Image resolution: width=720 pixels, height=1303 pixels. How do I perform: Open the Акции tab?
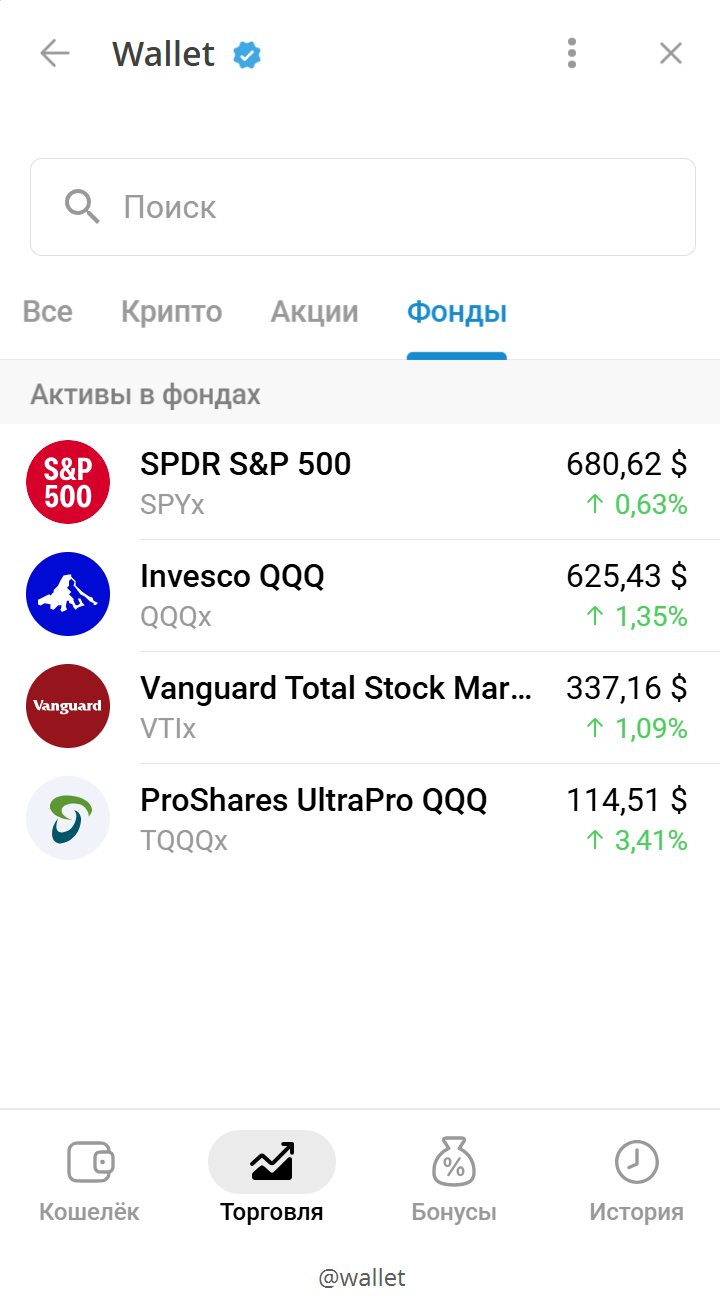point(314,312)
